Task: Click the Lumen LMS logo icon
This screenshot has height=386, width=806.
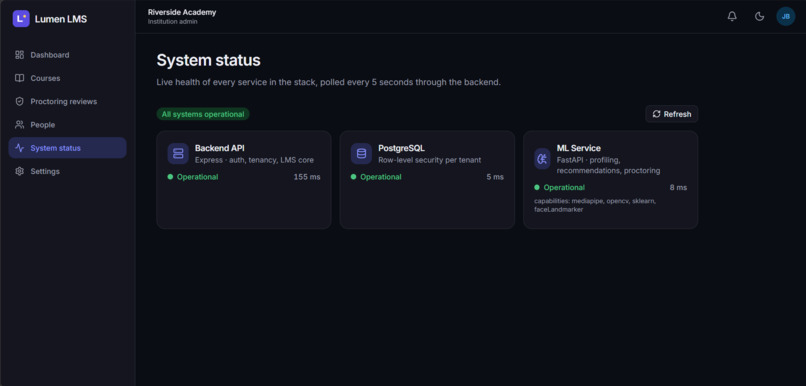Action: (x=21, y=19)
